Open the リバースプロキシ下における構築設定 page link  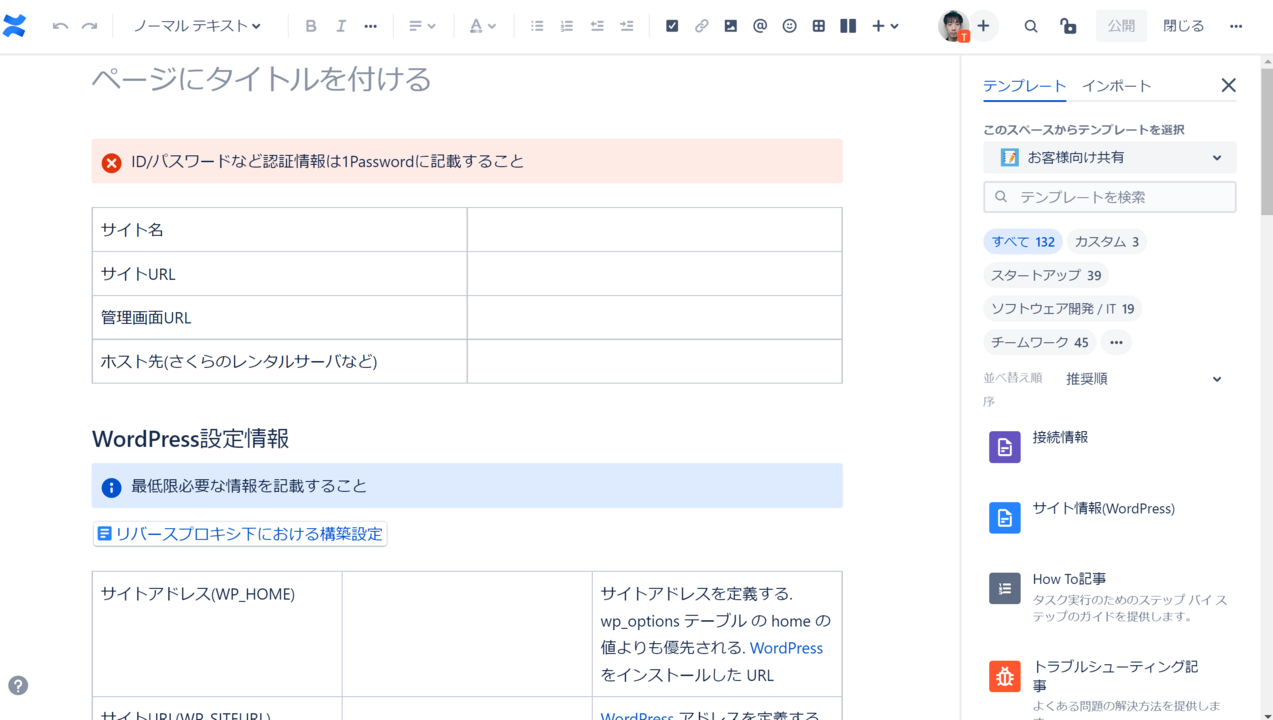point(240,534)
